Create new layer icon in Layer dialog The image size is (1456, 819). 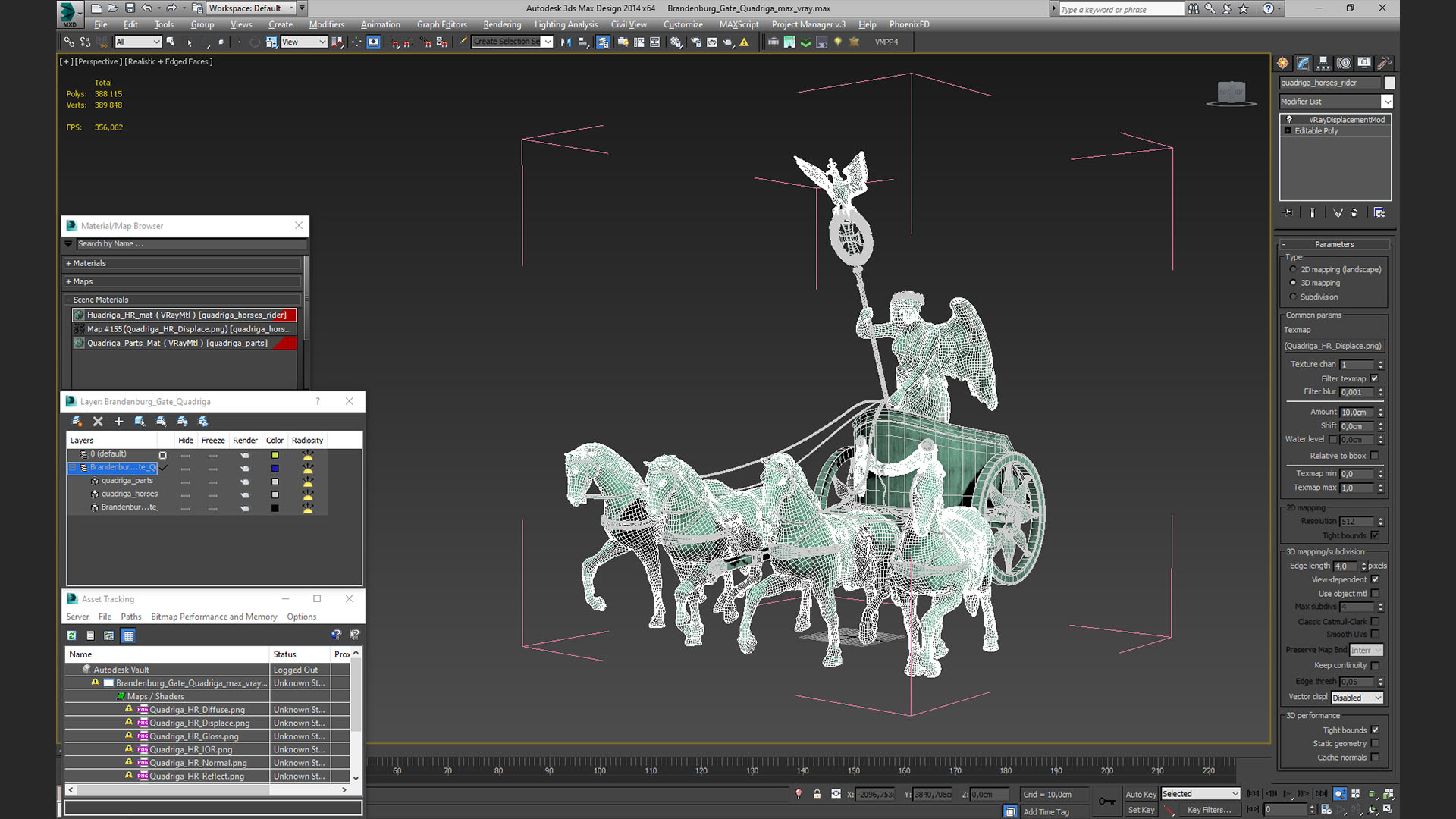tap(77, 422)
